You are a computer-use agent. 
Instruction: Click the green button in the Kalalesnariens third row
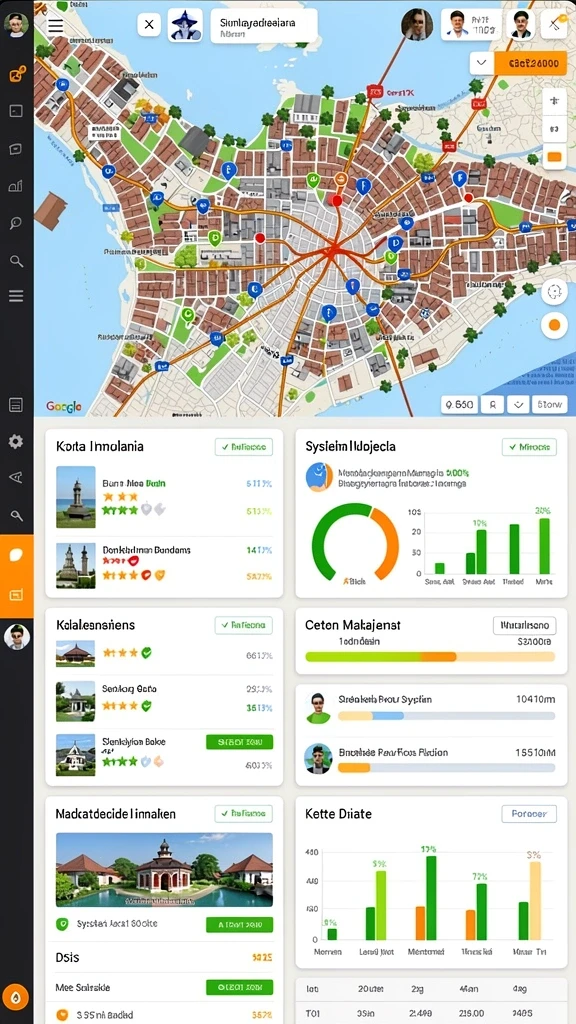(x=239, y=742)
